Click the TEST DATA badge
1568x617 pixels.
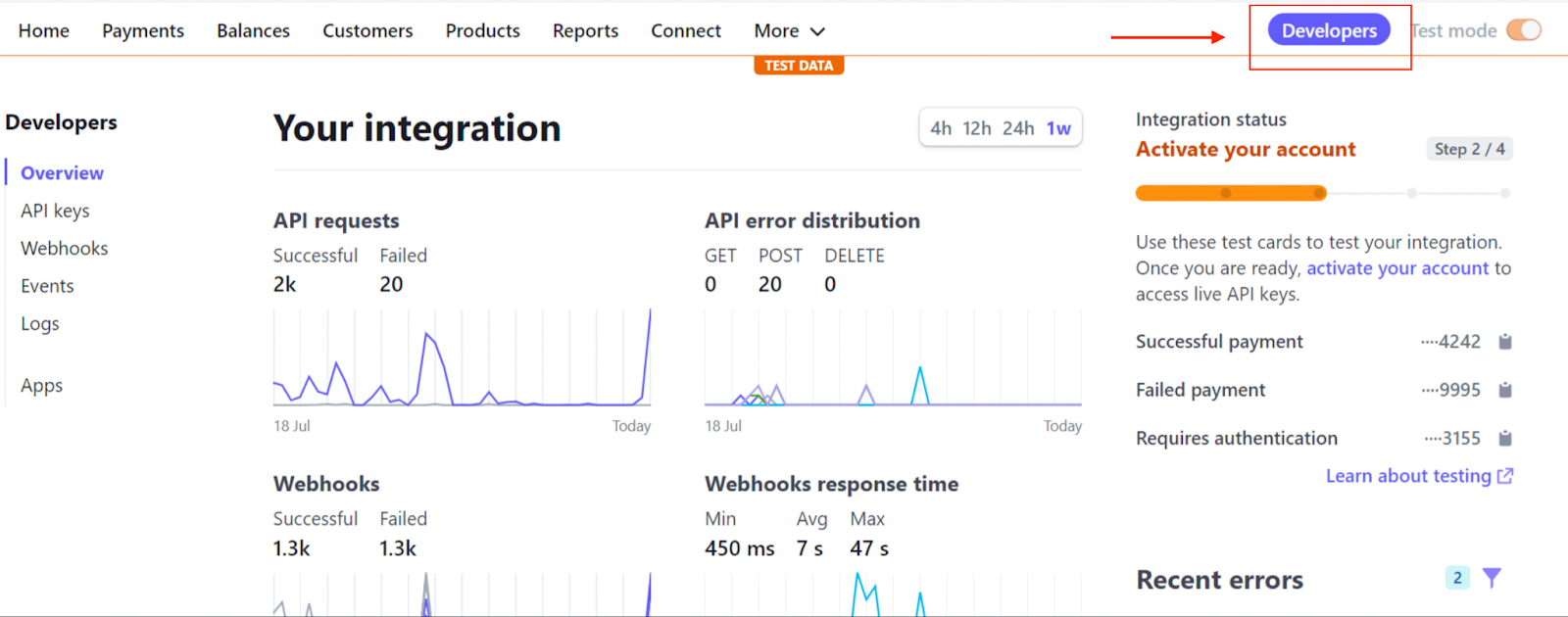coord(799,66)
